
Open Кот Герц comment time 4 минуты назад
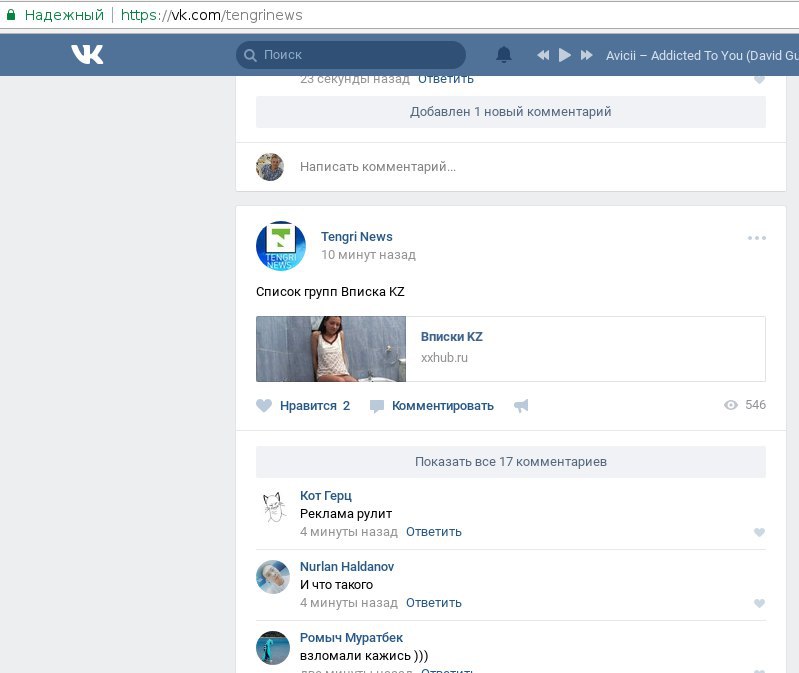(349, 532)
